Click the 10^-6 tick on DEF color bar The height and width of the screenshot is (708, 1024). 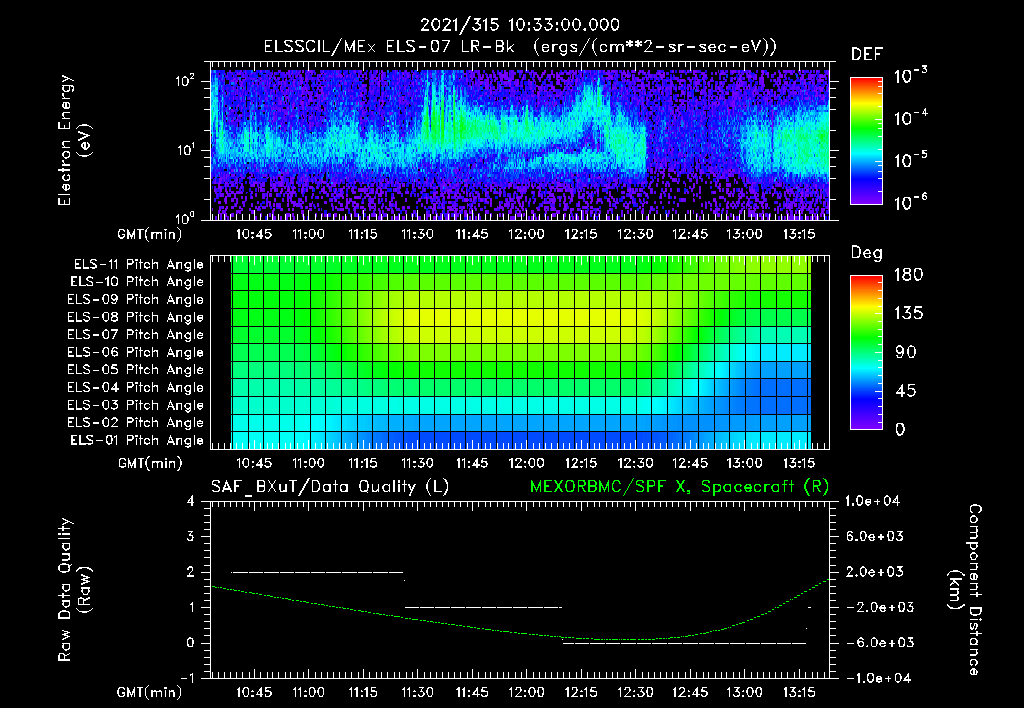click(x=911, y=202)
